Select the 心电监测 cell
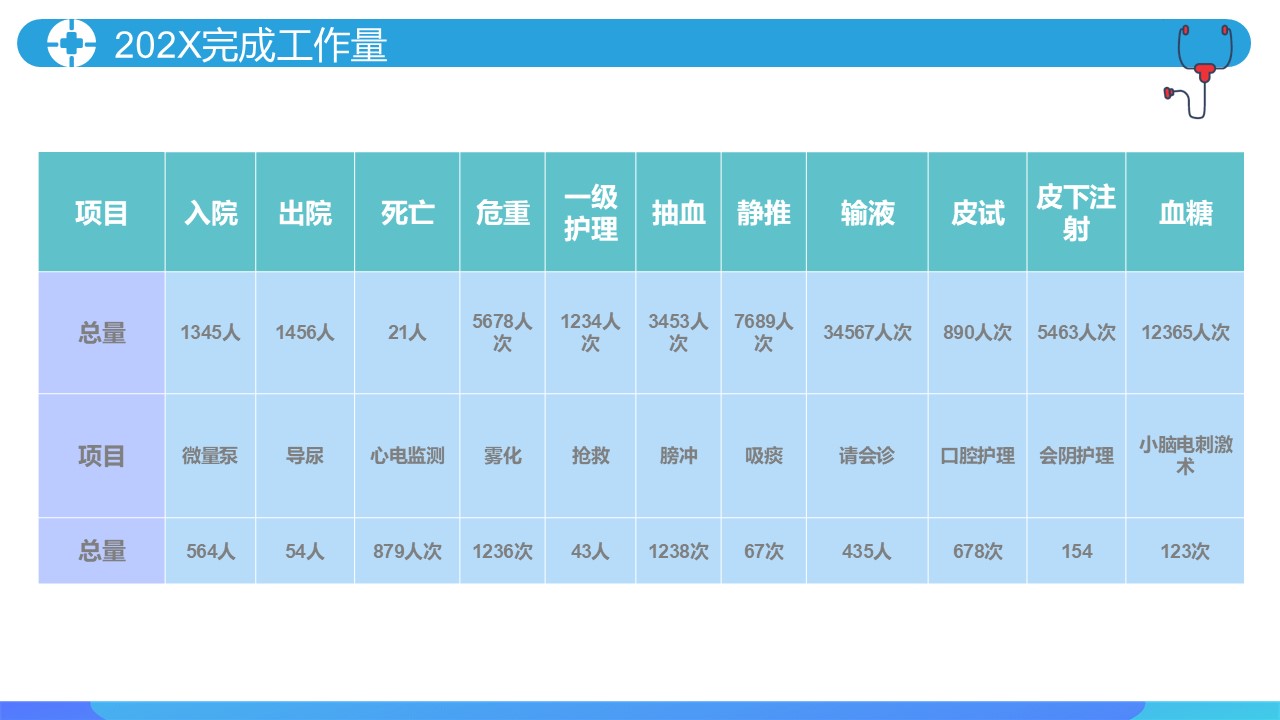 tap(407, 456)
